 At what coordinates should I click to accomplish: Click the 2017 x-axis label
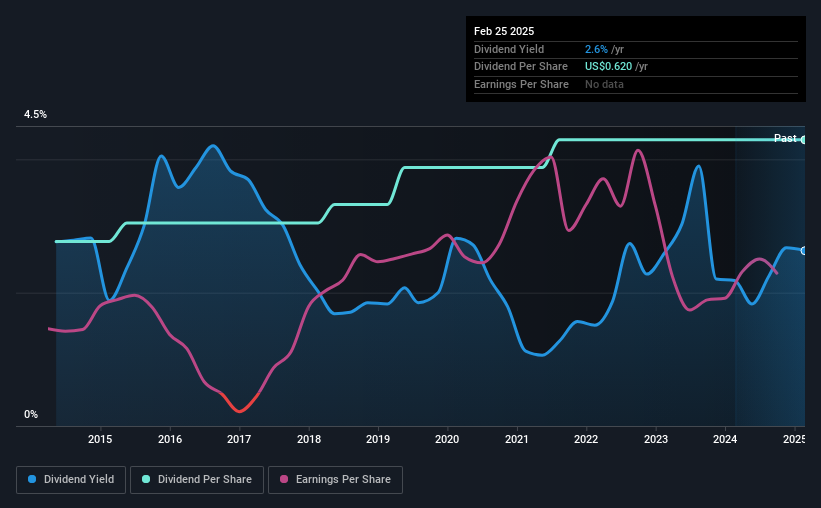click(239, 439)
